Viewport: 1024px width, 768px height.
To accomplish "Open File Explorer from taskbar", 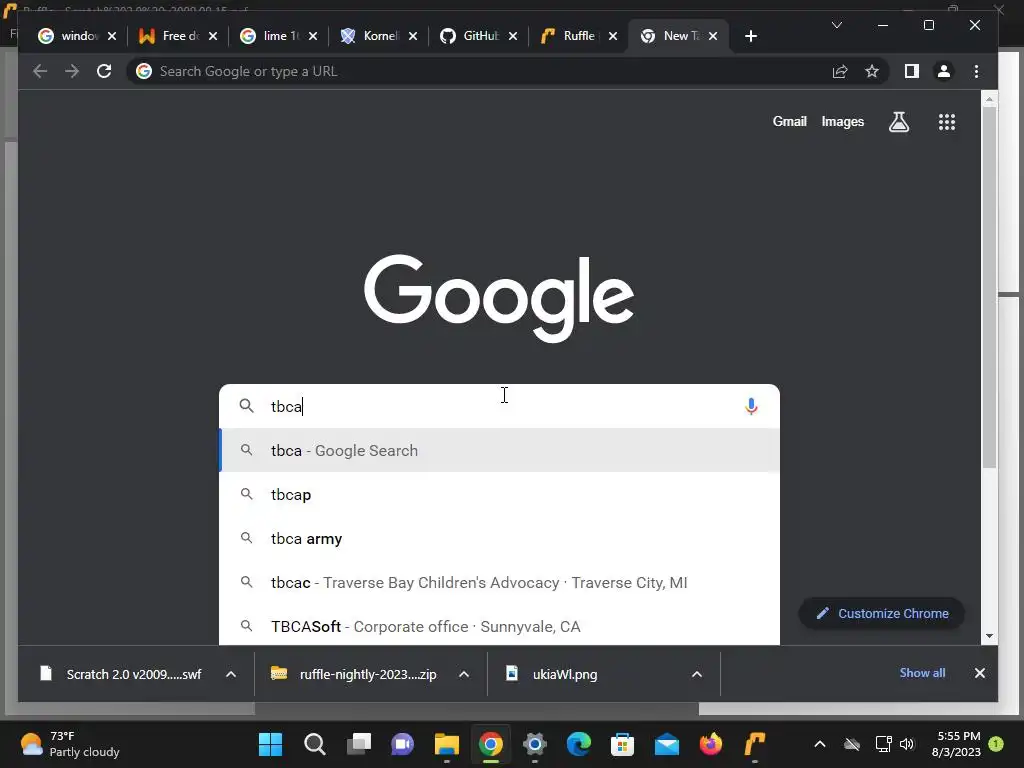I will (x=447, y=744).
